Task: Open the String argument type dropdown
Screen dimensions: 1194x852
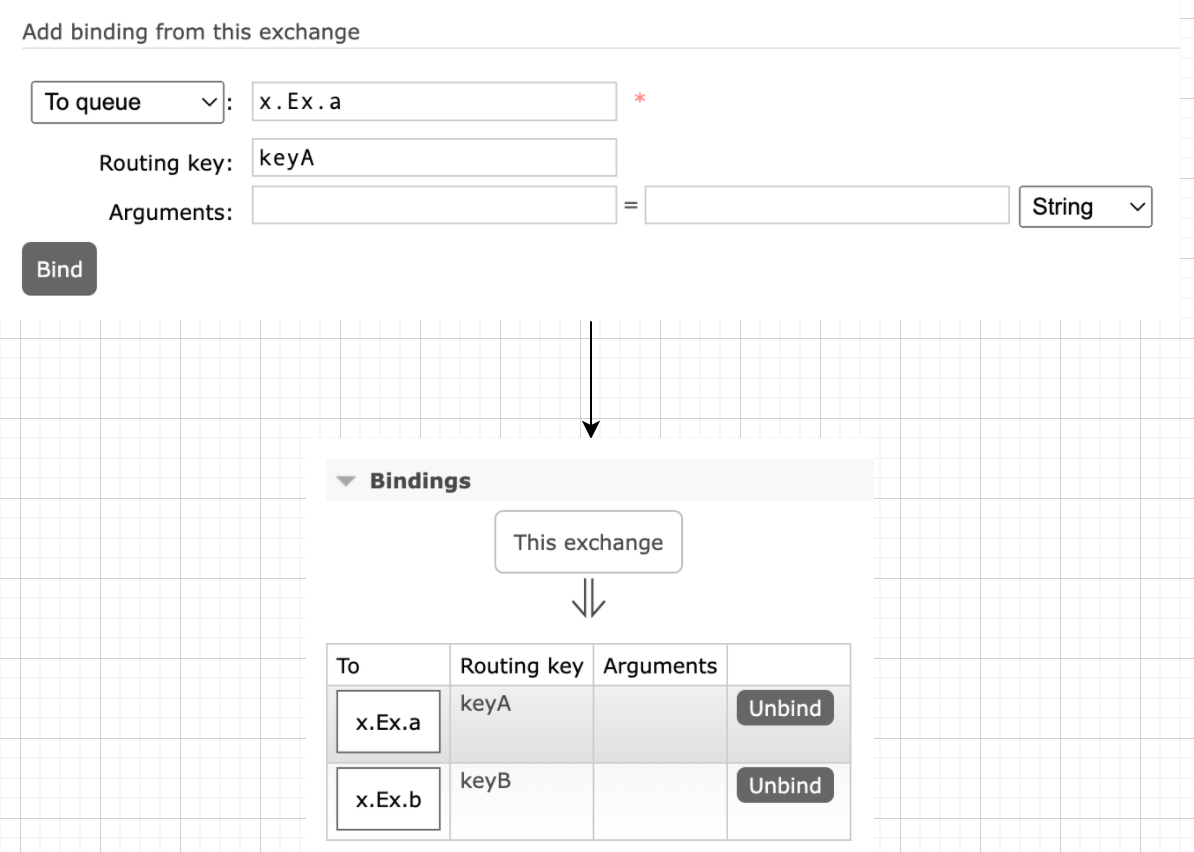Action: pyautogui.click(x=1085, y=206)
